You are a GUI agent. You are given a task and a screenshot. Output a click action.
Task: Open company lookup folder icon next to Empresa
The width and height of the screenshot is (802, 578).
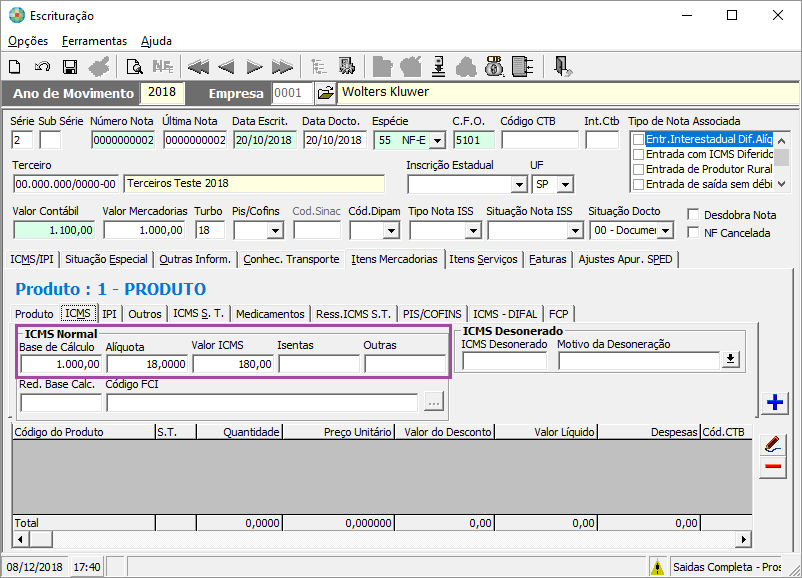tap(325, 93)
